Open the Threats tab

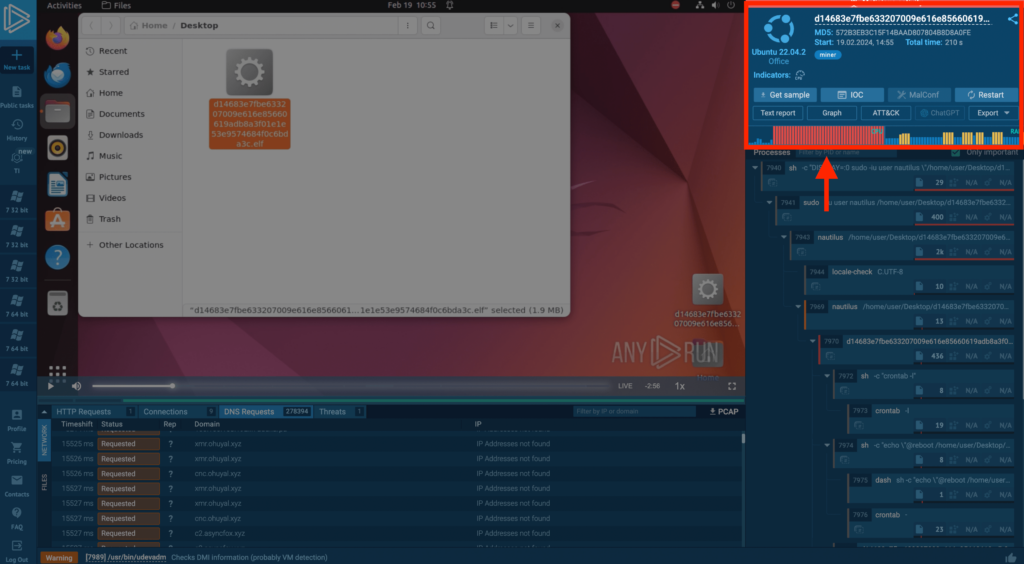(x=332, y=411)
